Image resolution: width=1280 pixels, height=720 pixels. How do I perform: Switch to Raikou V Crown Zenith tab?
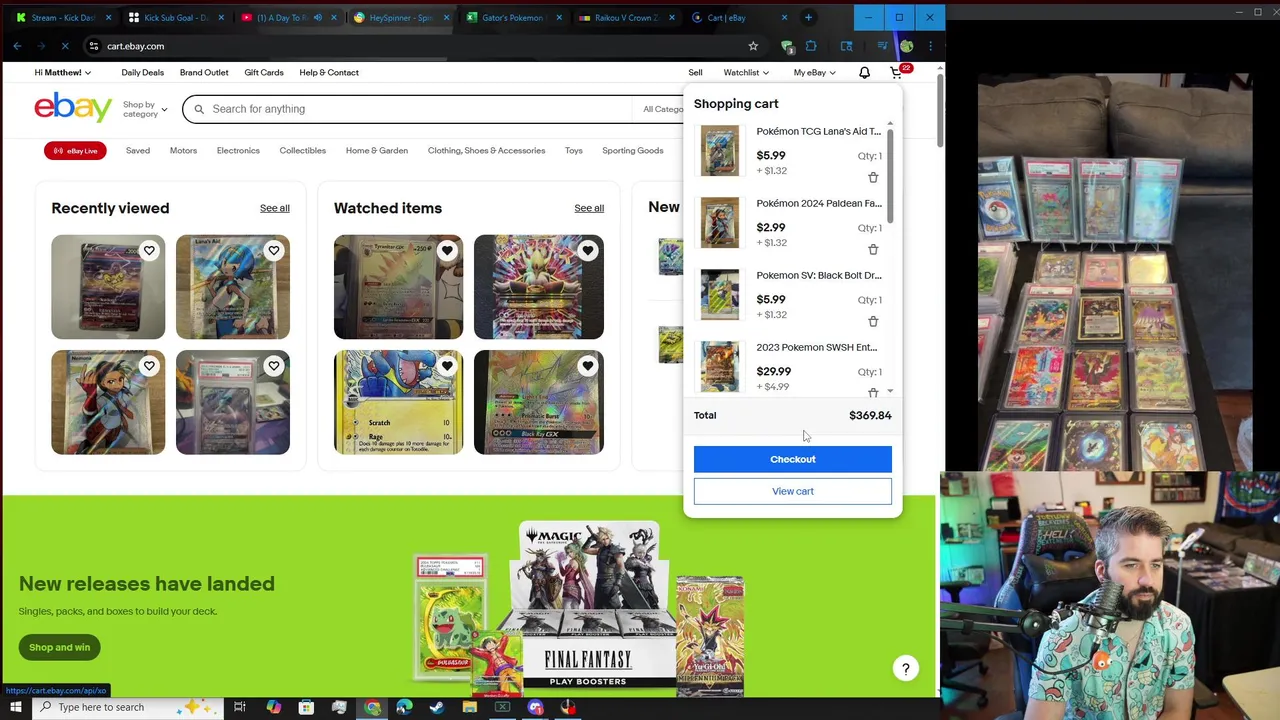tap(627, 17)
